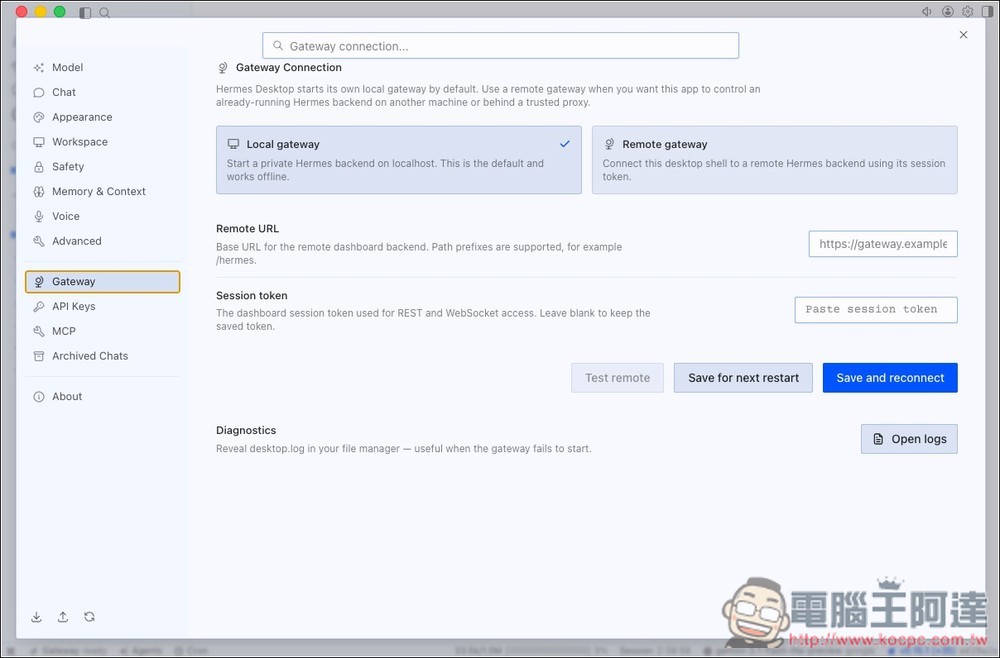This screenshot has width=1000, height=658.
Task: Click the Safety lock icon
Action: [x=39, y=167]
